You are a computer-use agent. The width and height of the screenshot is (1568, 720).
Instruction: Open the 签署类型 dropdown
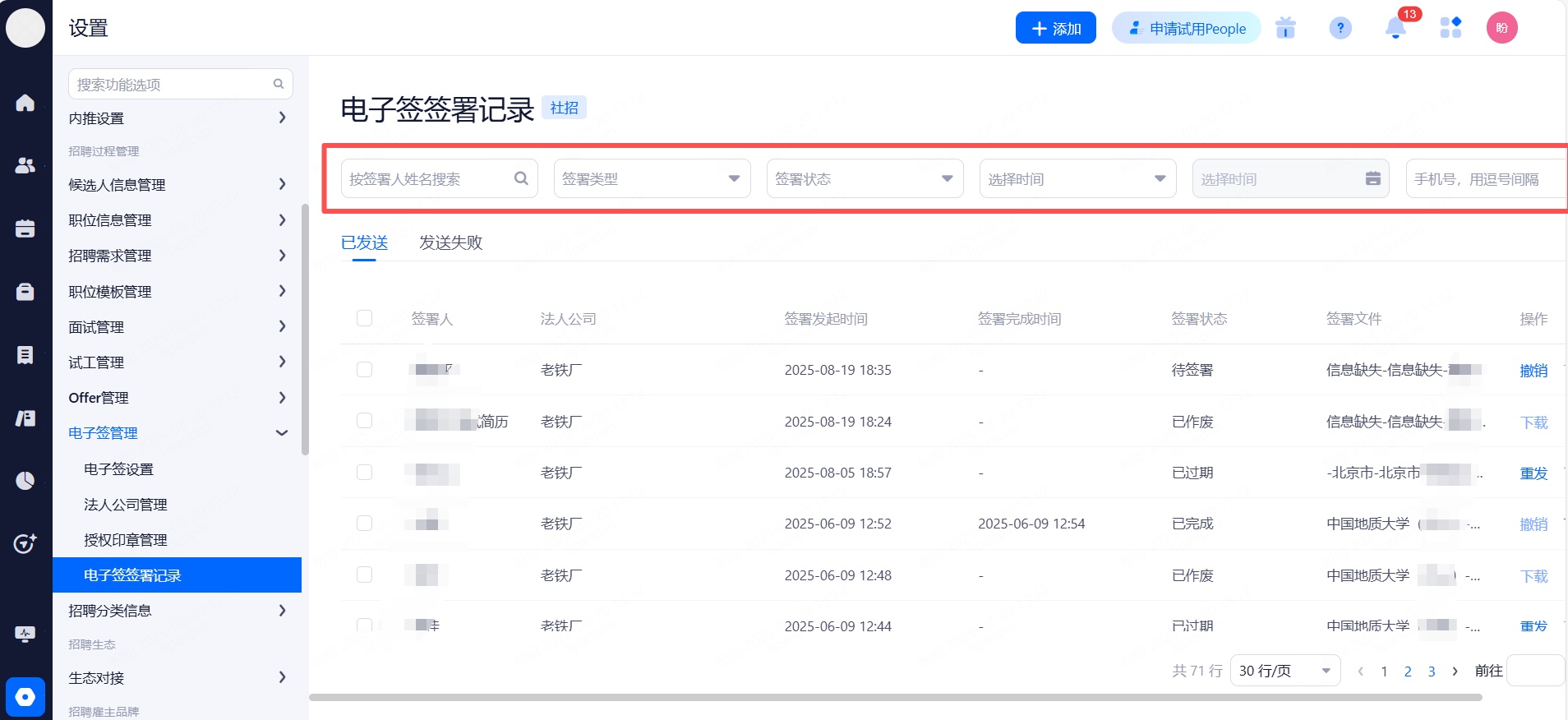(x=652, y=179)
